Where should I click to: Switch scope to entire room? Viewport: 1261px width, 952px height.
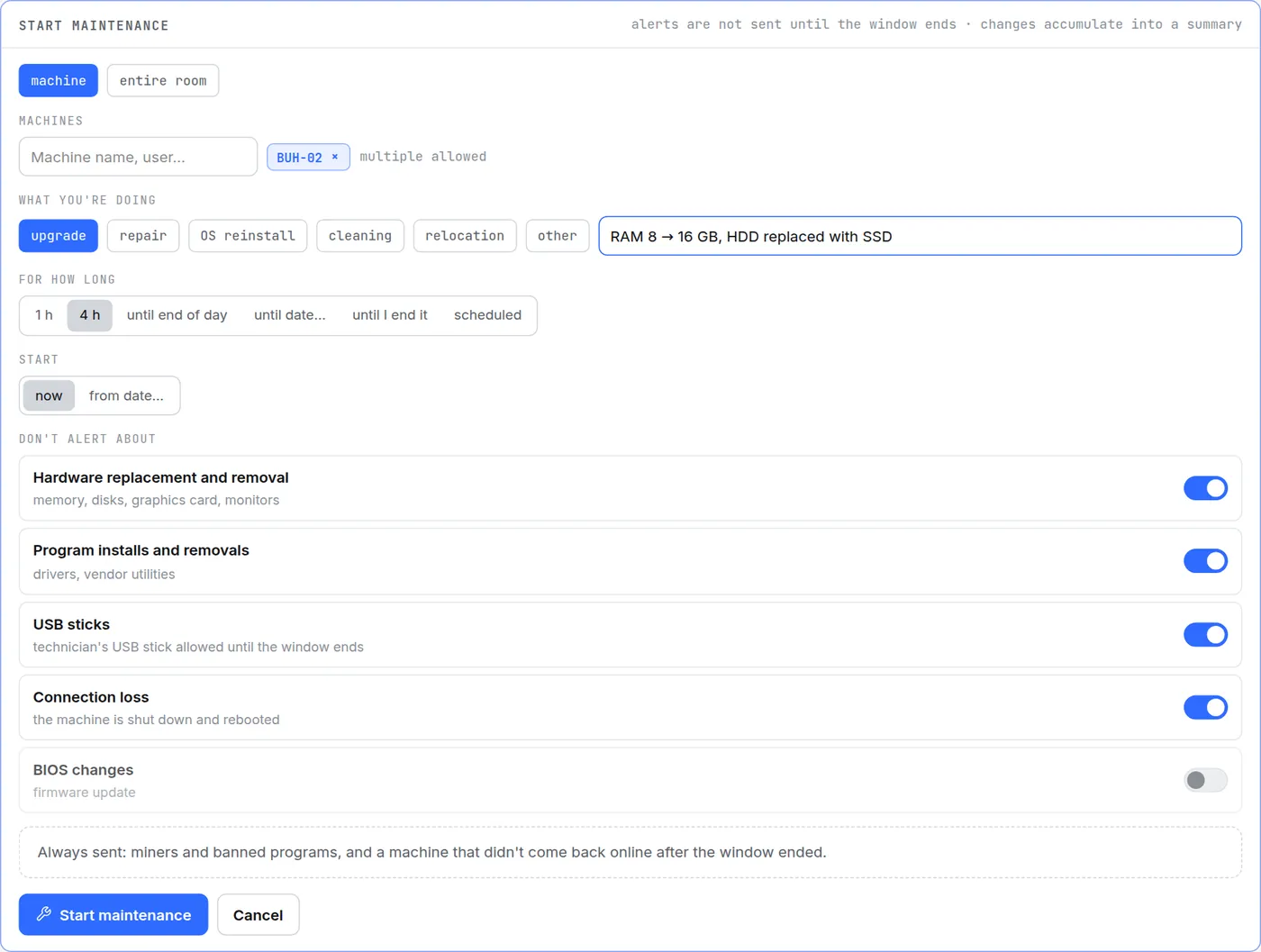tap(163, 80)
